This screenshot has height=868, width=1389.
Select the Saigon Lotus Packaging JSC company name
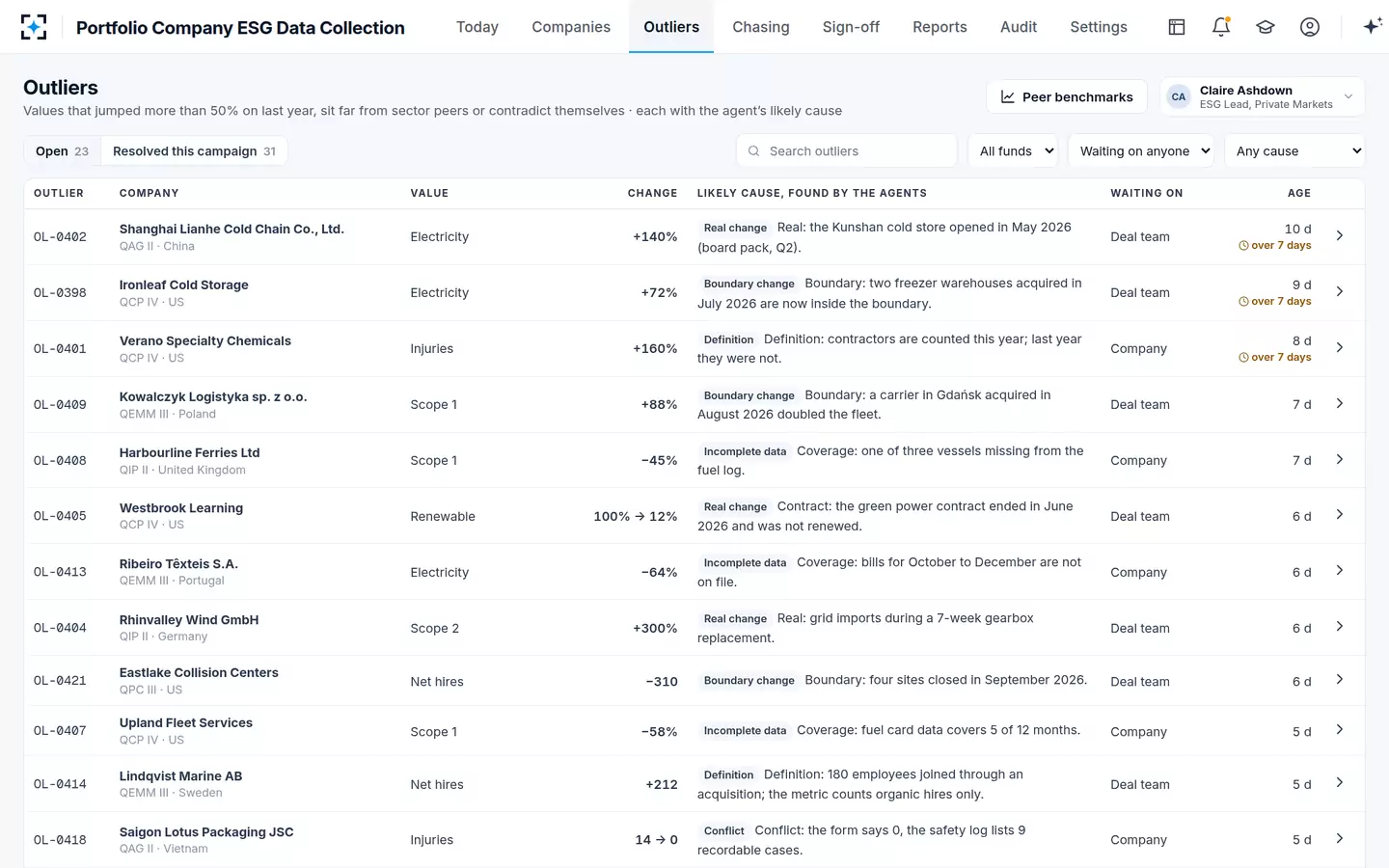tap(206, 831)
